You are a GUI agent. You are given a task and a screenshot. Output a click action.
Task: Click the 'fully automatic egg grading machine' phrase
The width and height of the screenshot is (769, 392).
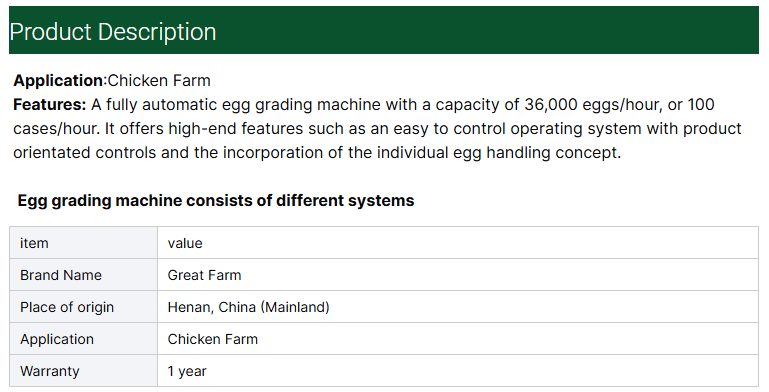tap(243, 105)
